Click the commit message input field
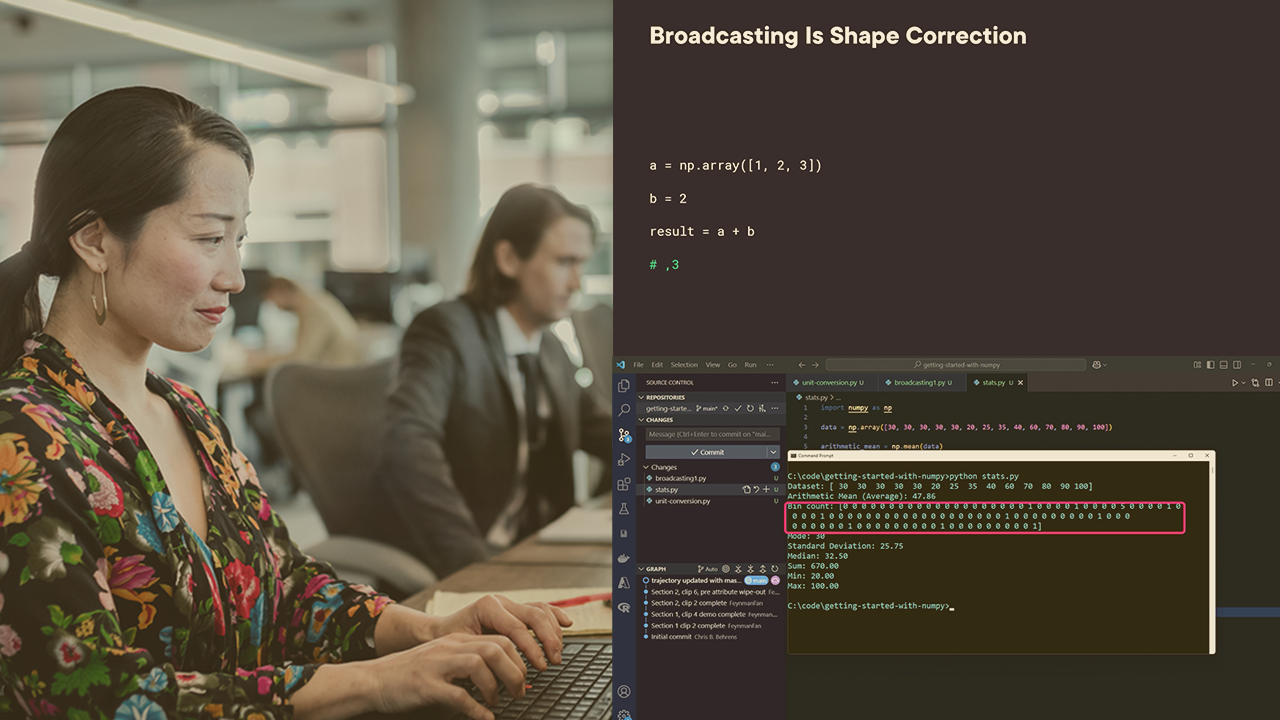 [x=712, y=434]
